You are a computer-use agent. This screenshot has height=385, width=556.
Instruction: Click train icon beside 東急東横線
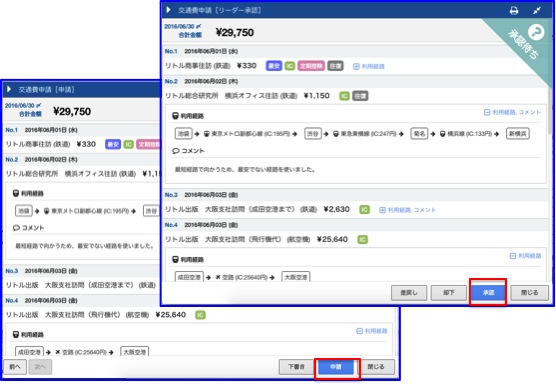click(x=336, y=134)
